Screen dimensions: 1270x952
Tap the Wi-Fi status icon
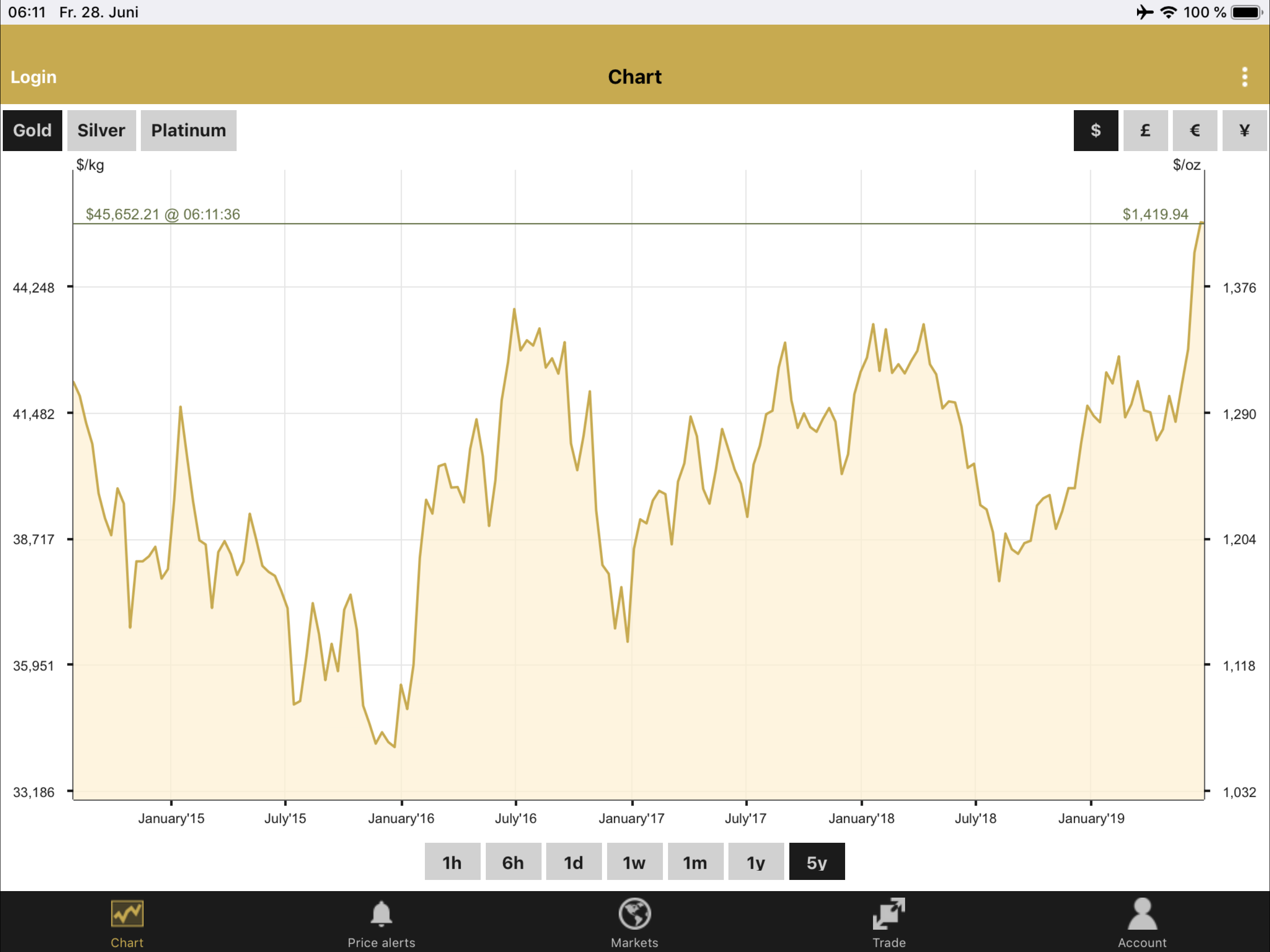click(1168, 12)
